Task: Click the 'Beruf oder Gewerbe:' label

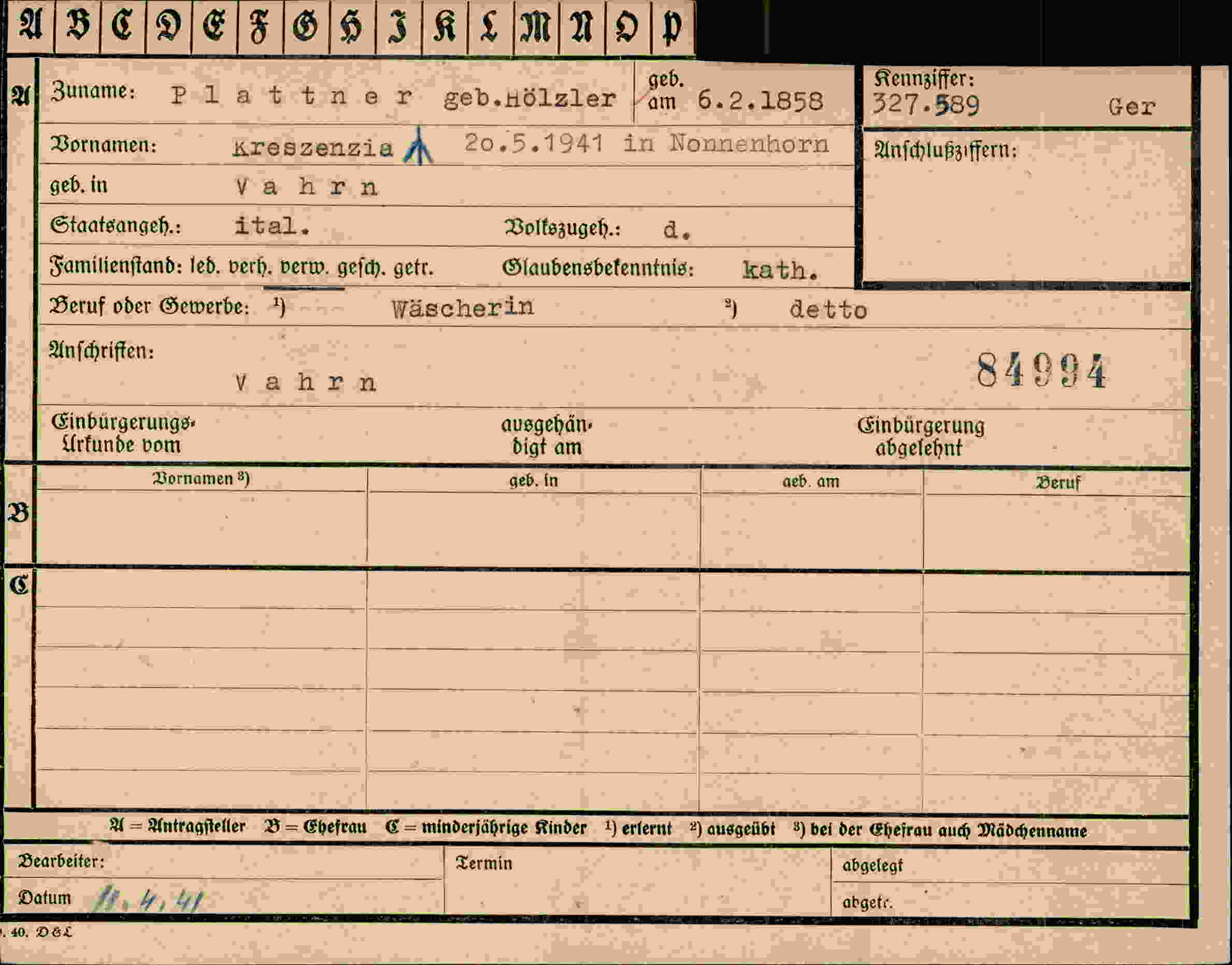Action: pyautogui.click(x=150, y=306)
